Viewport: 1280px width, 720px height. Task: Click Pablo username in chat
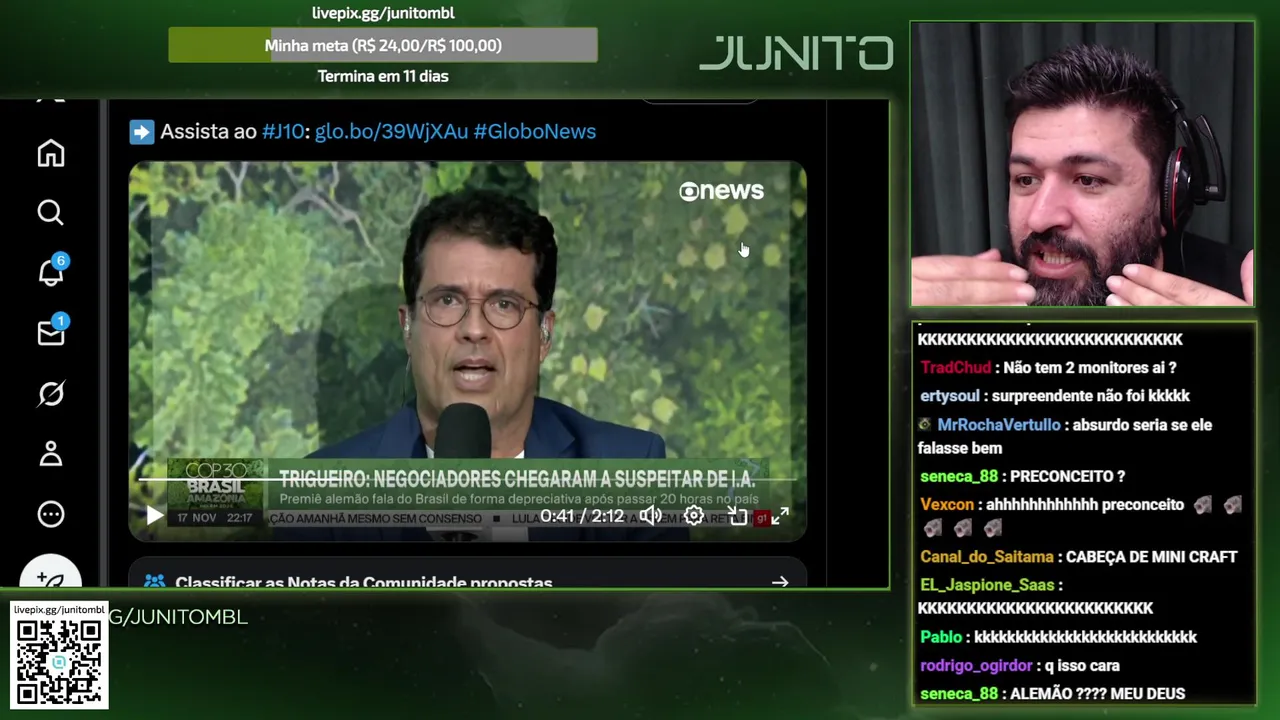(x=941, y=637)
